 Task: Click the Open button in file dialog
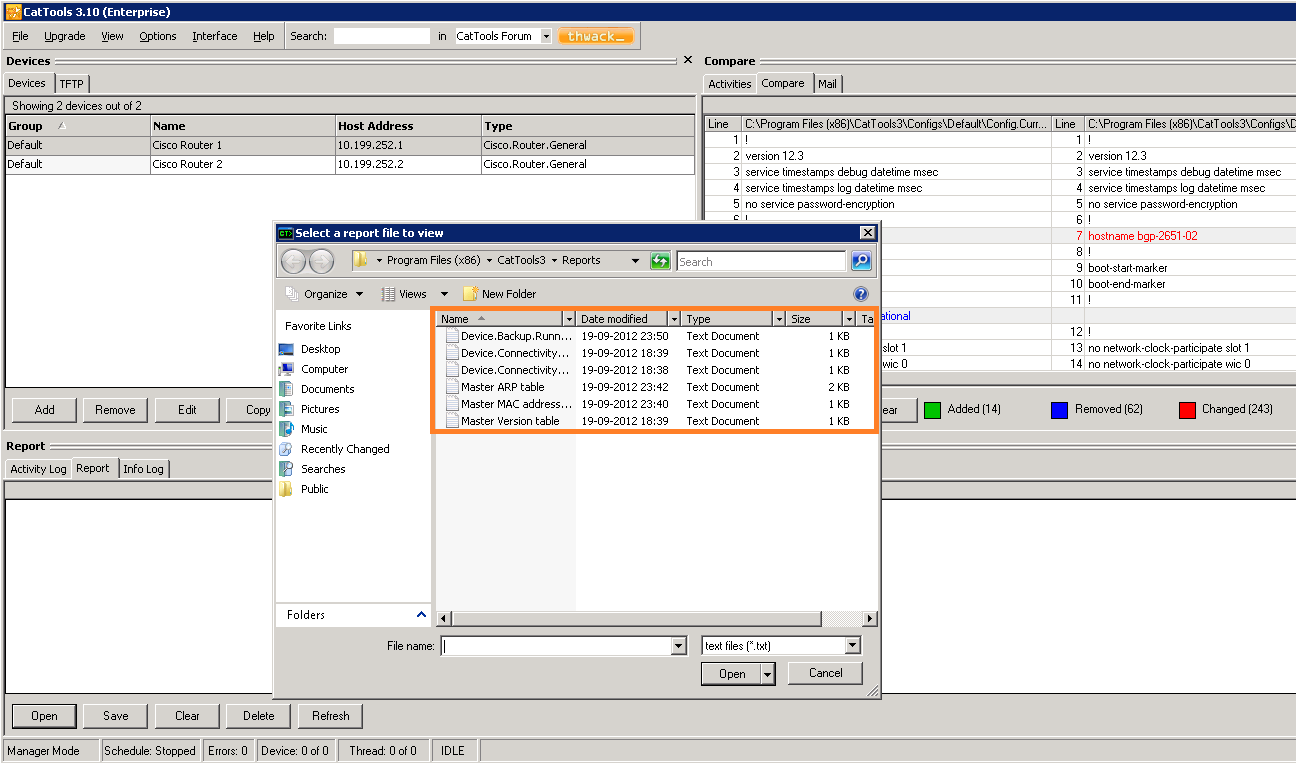732,674
